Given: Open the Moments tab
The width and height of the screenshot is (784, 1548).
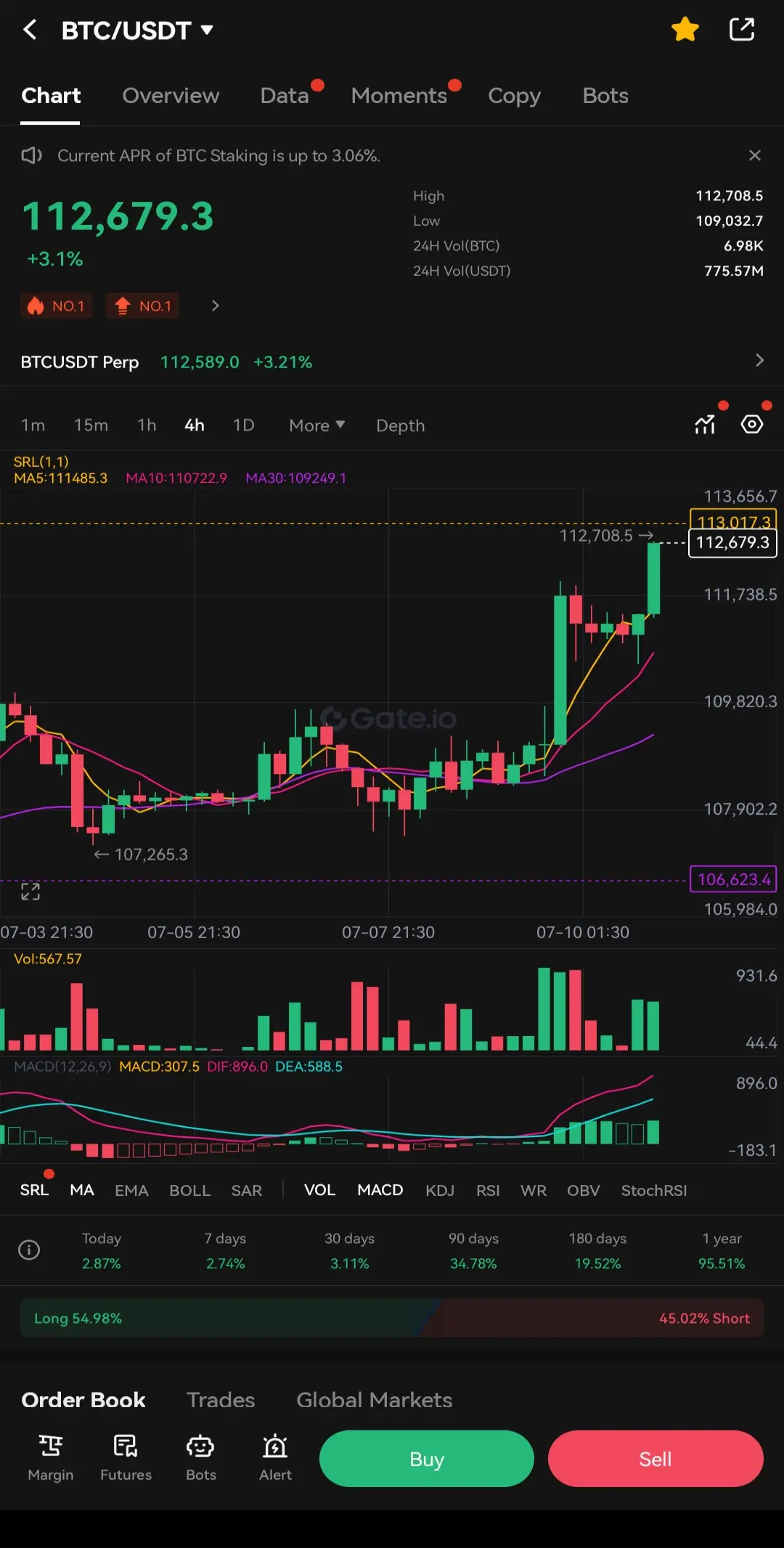Looking at the screenshot, I should pos(399,96).
